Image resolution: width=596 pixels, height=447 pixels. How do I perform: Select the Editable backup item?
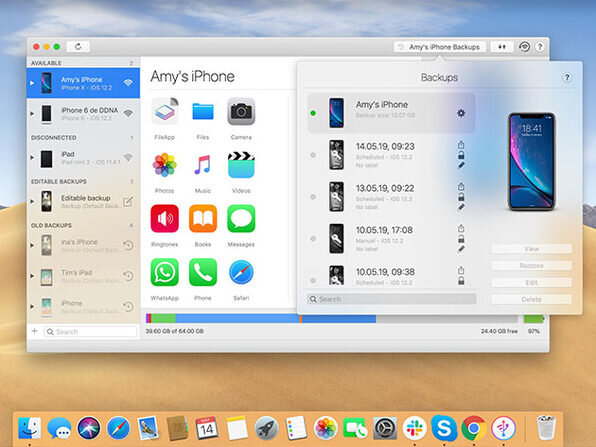coord(83,201)
